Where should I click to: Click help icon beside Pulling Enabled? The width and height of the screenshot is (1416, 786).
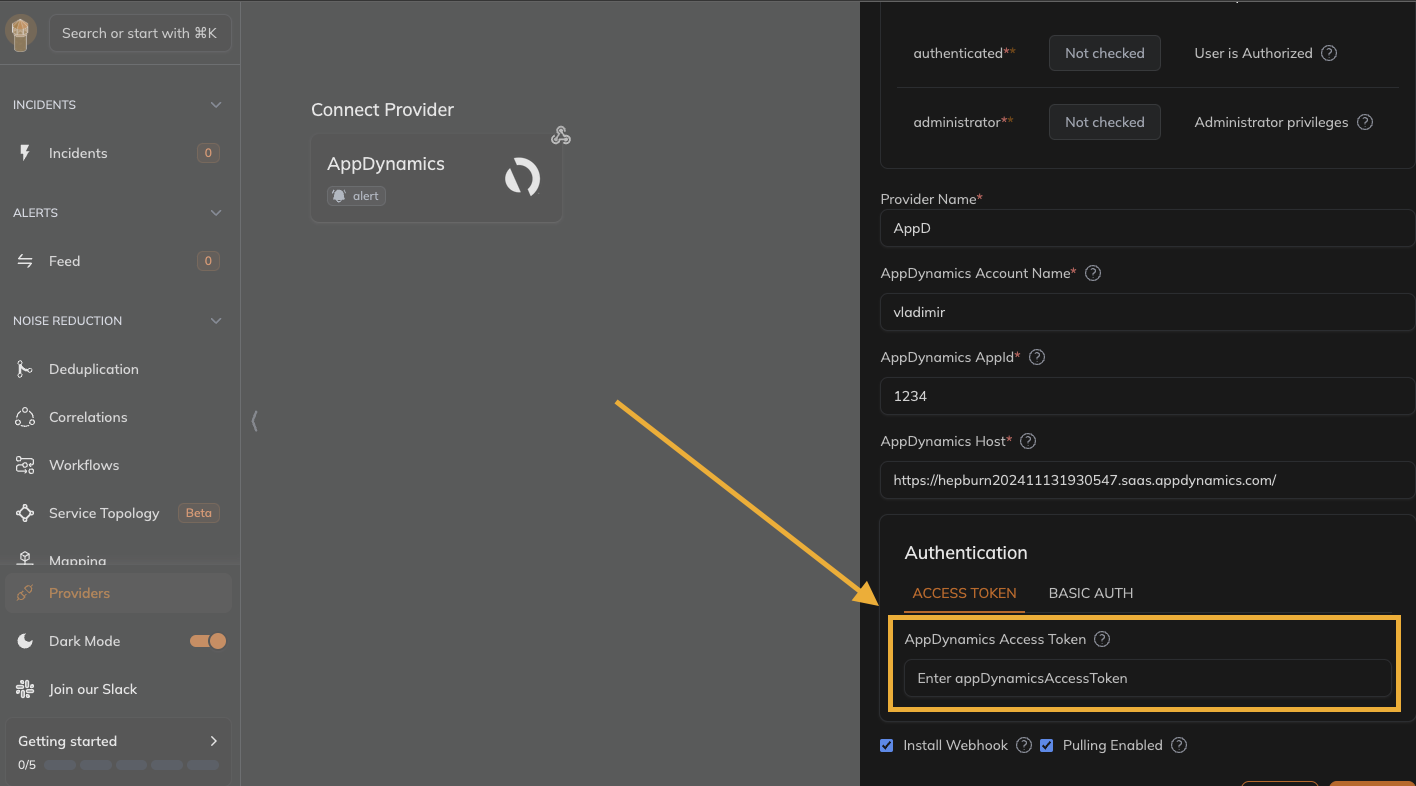1179,745
